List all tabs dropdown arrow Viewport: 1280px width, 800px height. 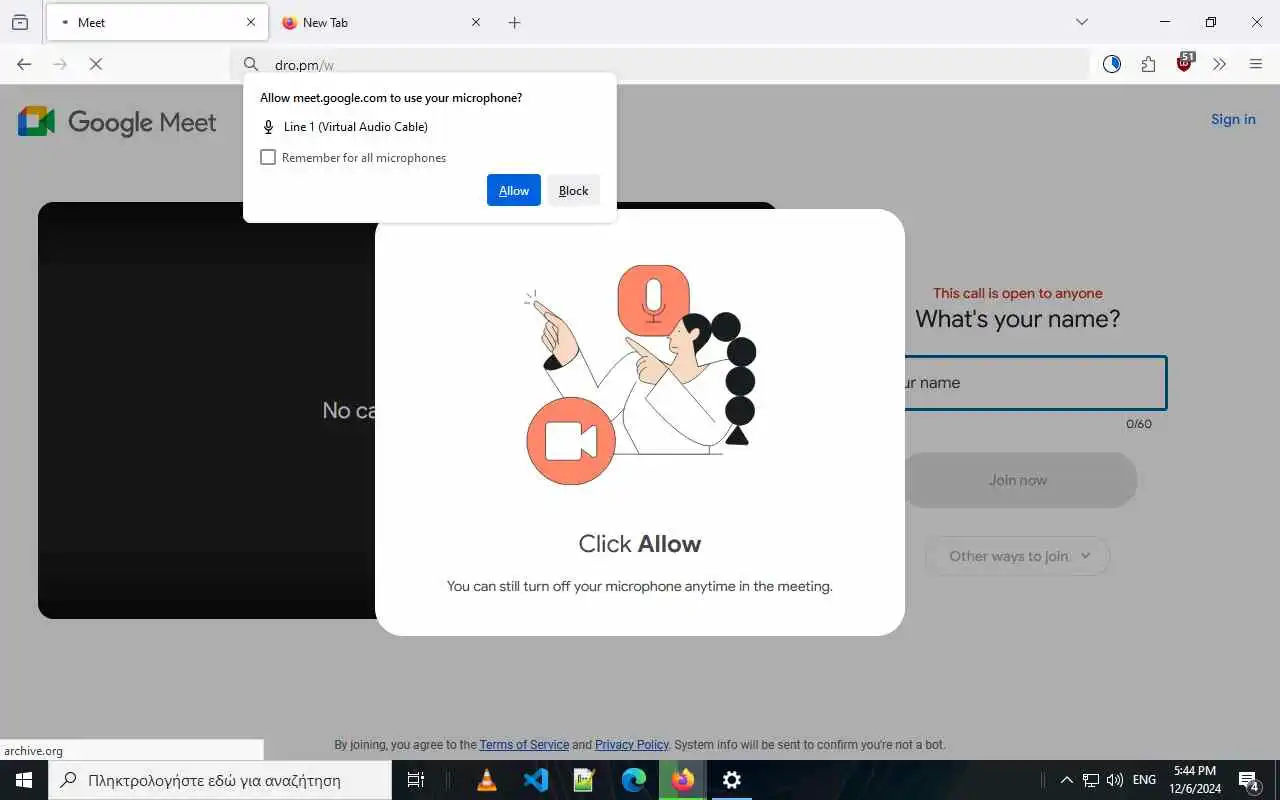pyautogui.click(x=1082, y=22)
